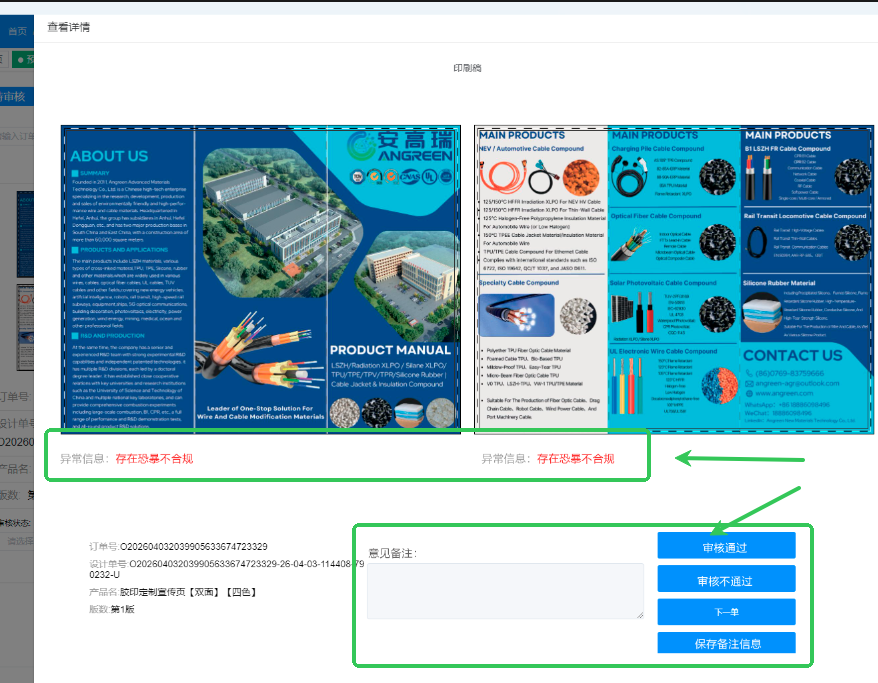878x683 pixels.
Task: Focus the 意见备注 remarks text area
Action: (505, 591)
